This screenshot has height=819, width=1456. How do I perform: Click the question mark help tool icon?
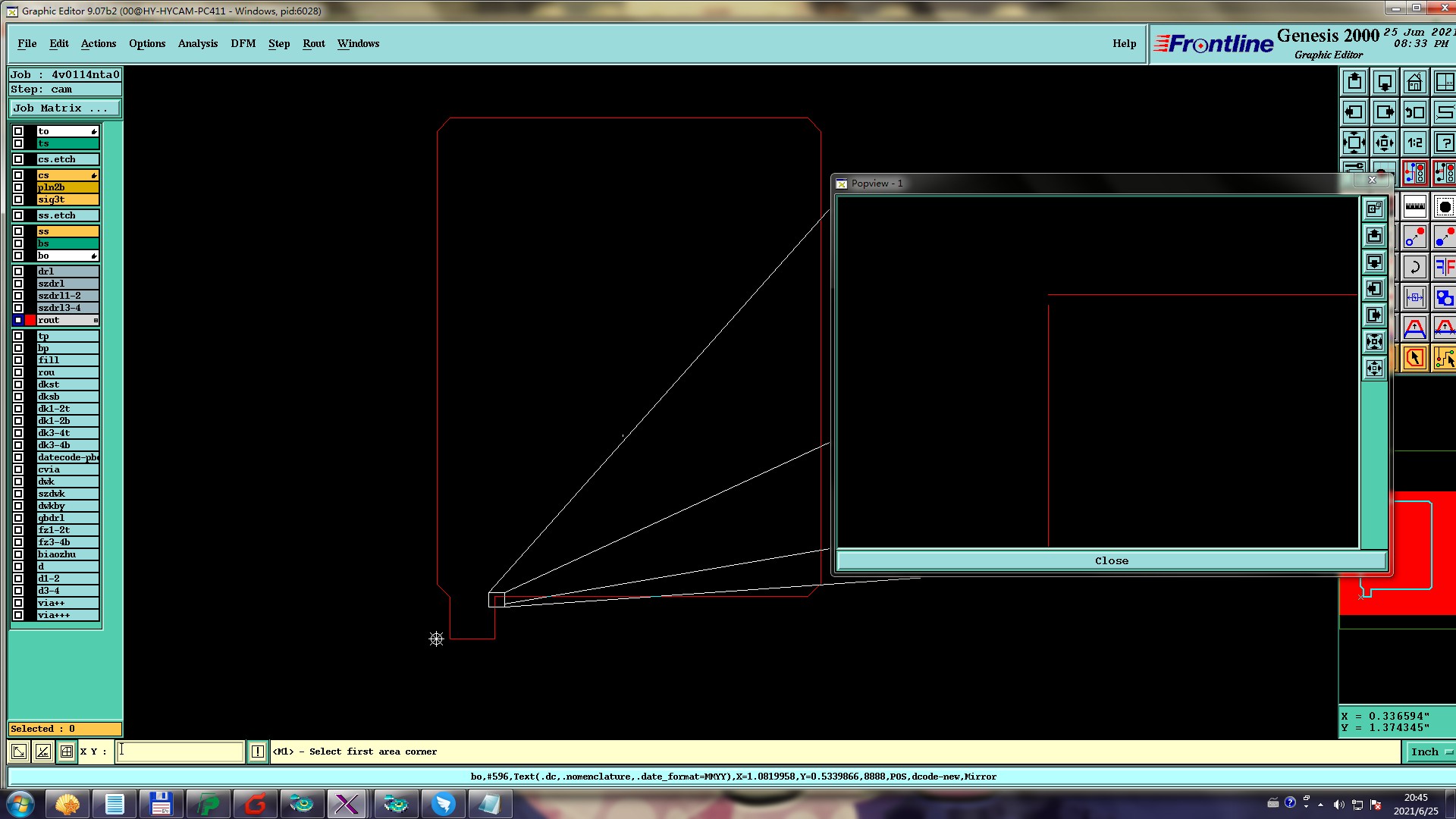point(1445,143)
